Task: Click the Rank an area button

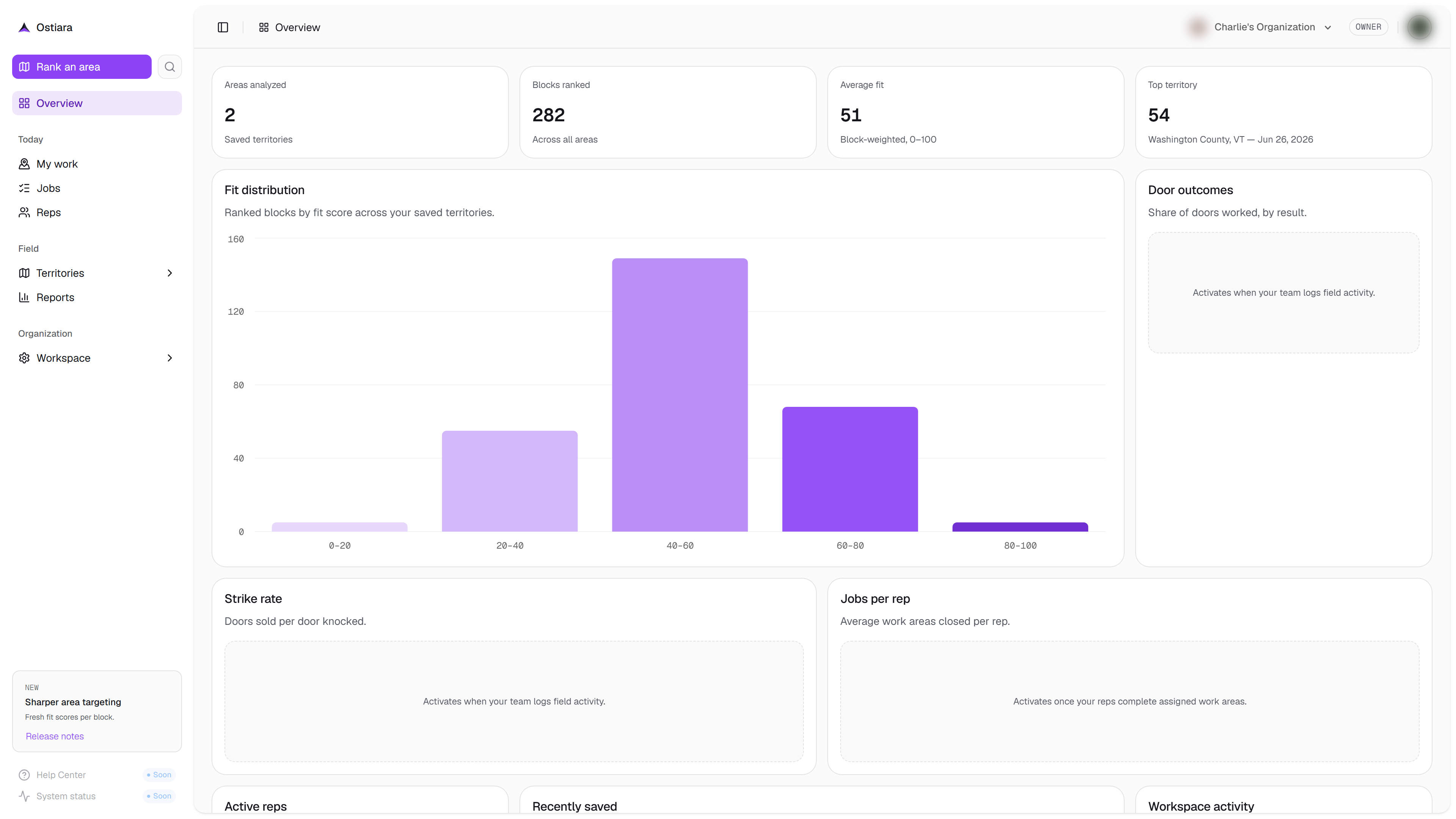Action: click(82, 67)
